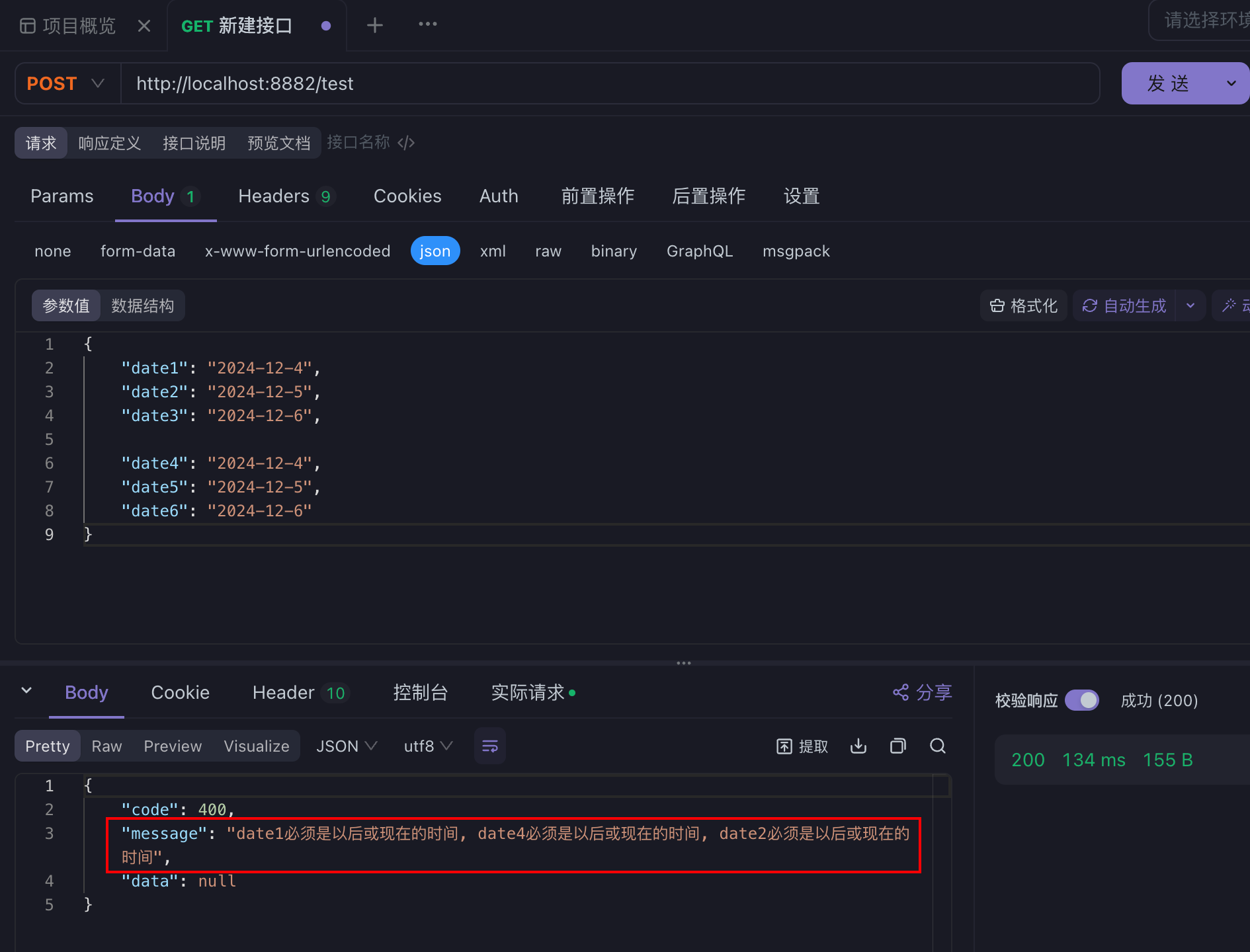
Task: Add a new tab with plus icon
Action: coord(375,25)
